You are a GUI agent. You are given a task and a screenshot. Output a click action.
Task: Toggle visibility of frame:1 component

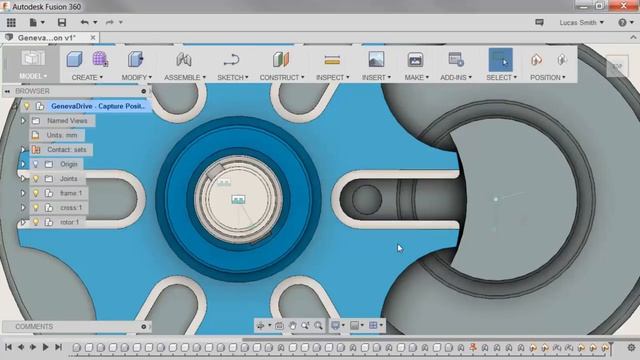coord(36,193)
